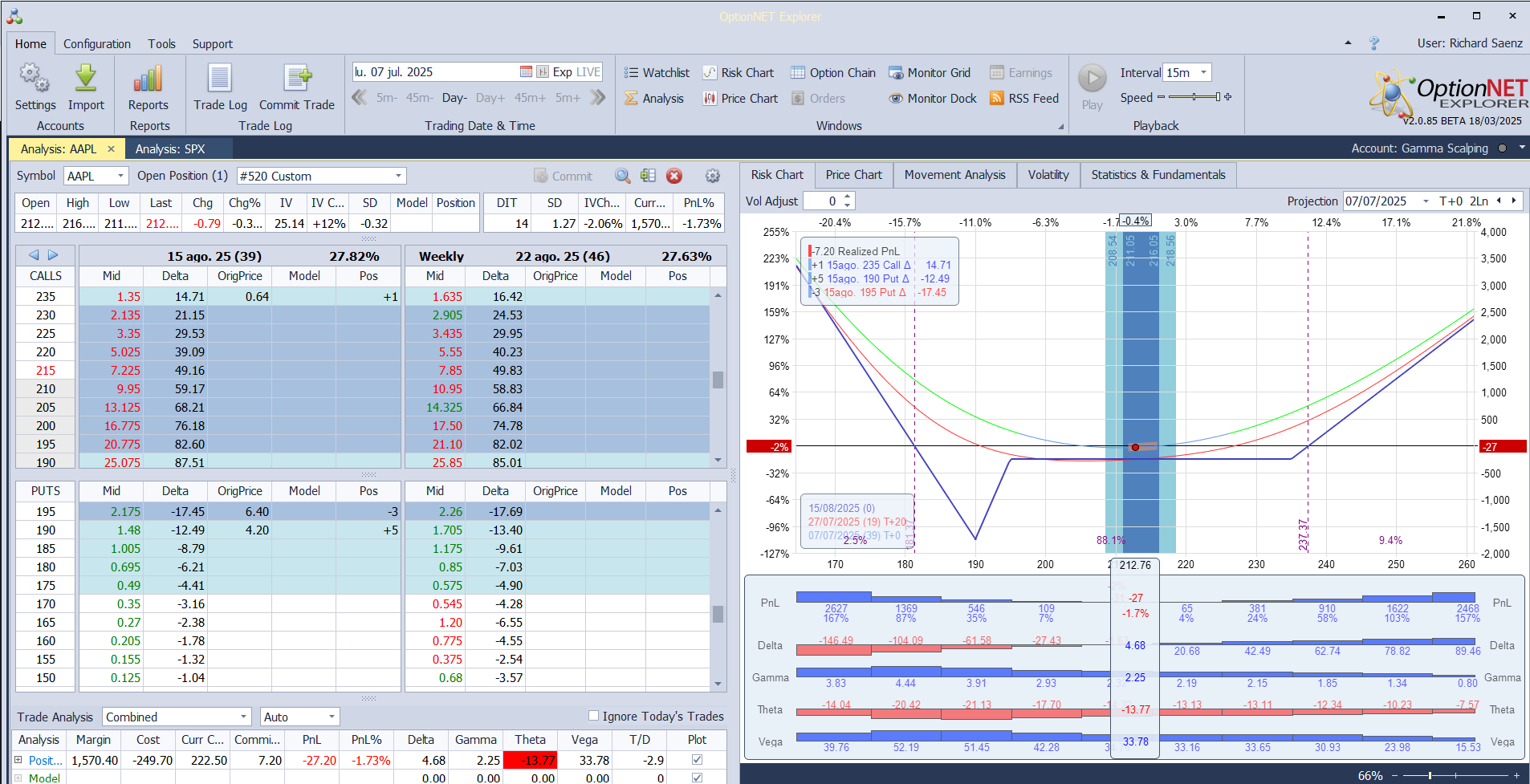The width and height of the screenshot is (1530, 784).
Task: Open the account menu arrow at far right
Action: [x=1522, y=148]
